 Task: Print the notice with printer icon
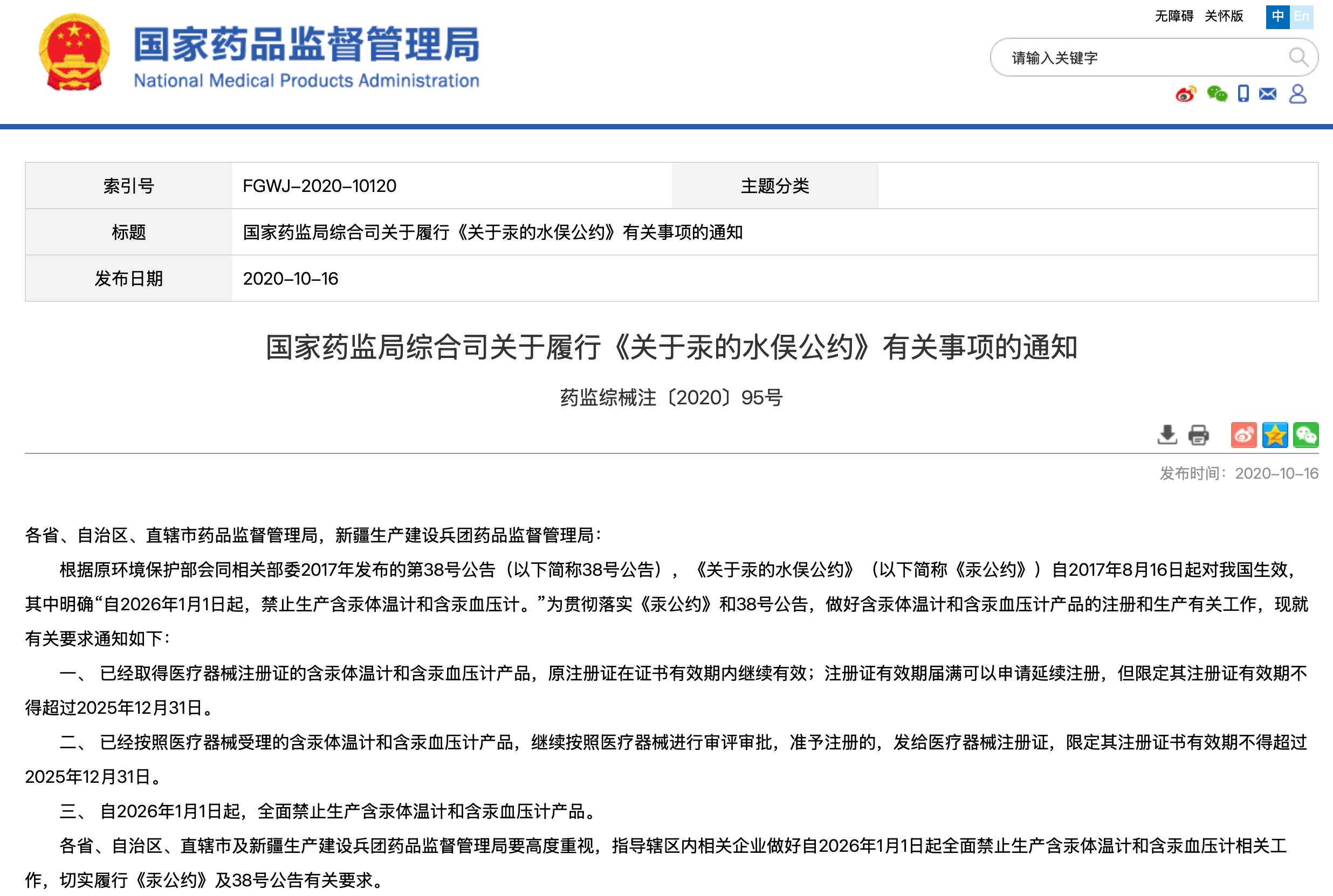[x=1198, y=435]
